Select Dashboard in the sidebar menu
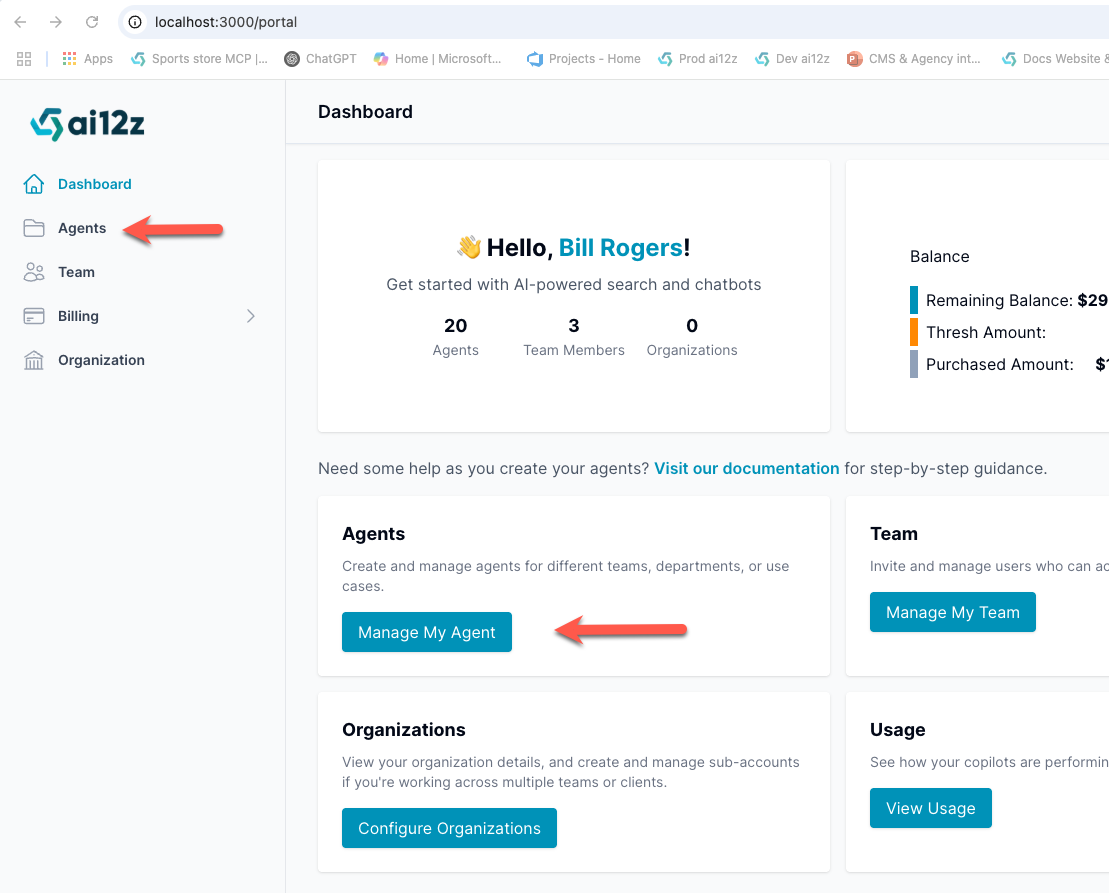1109x893 pixels. (x=95, y=184)
